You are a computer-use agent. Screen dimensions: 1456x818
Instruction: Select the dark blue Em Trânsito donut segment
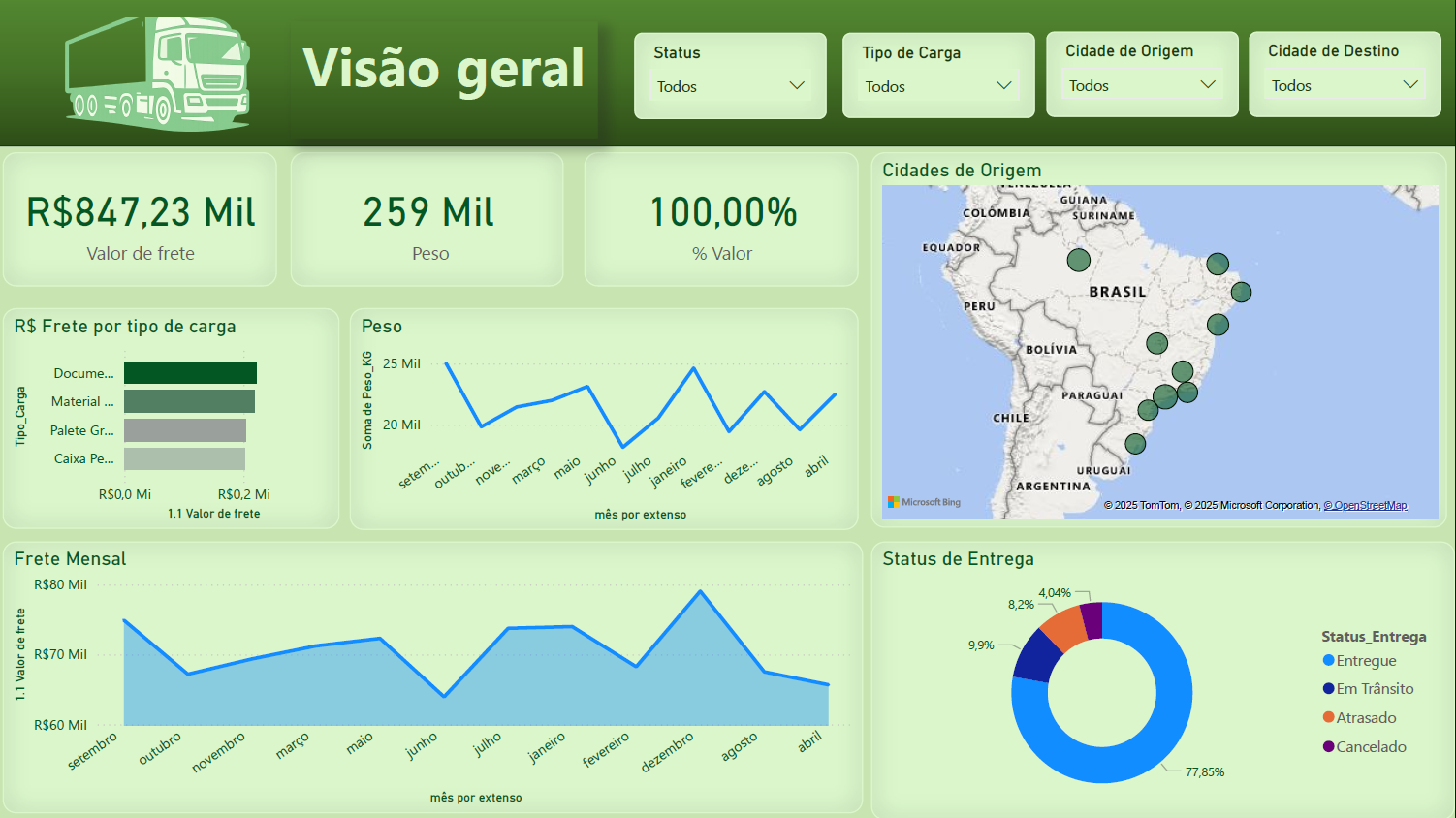click(x=1029, y=659)
